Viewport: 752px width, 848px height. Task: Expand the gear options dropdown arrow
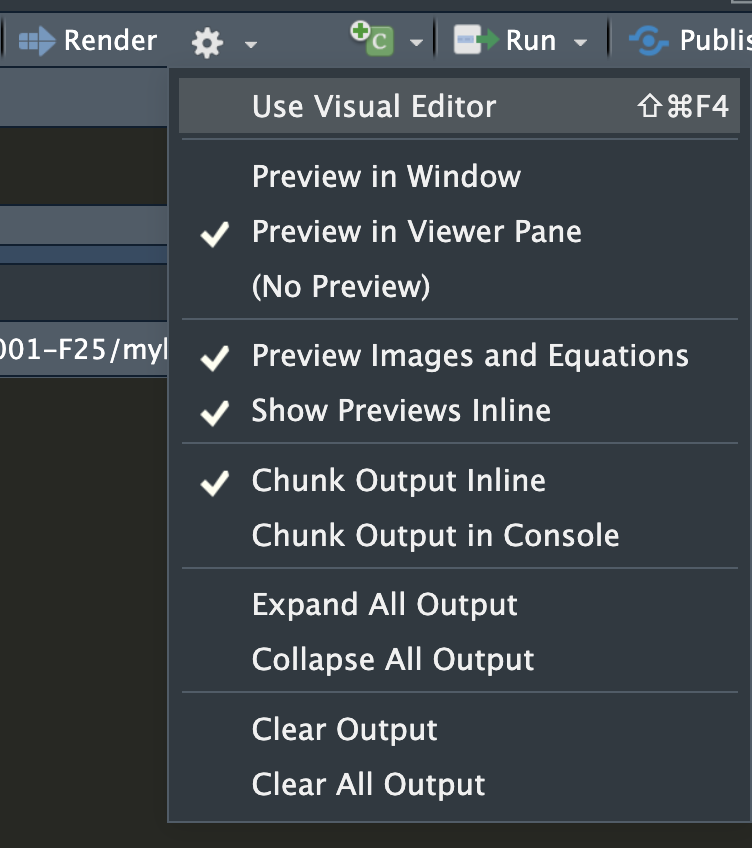pos(250,44)
